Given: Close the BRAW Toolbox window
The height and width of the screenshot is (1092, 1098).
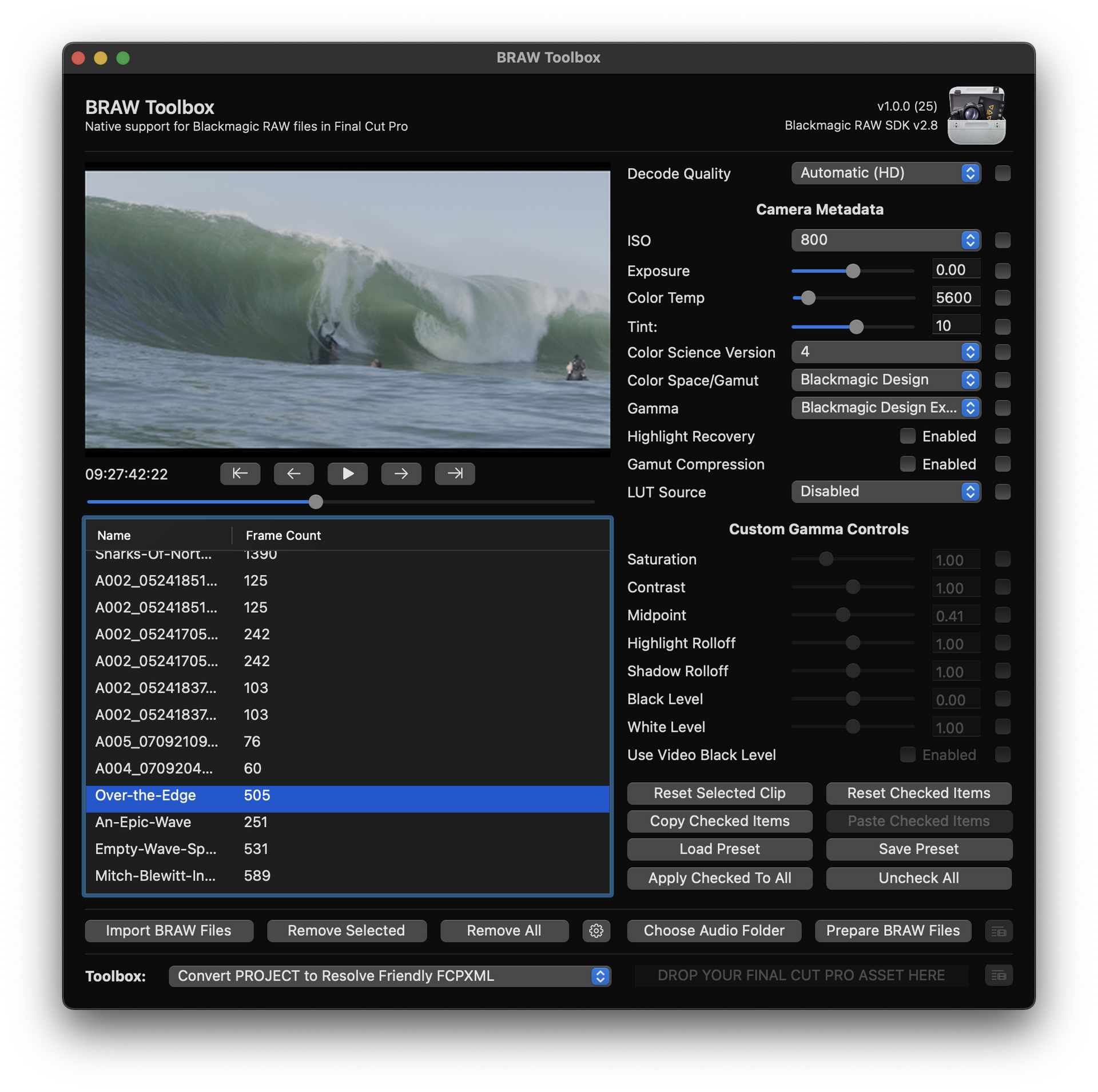Looking at the screenshot, I should 78,58.
